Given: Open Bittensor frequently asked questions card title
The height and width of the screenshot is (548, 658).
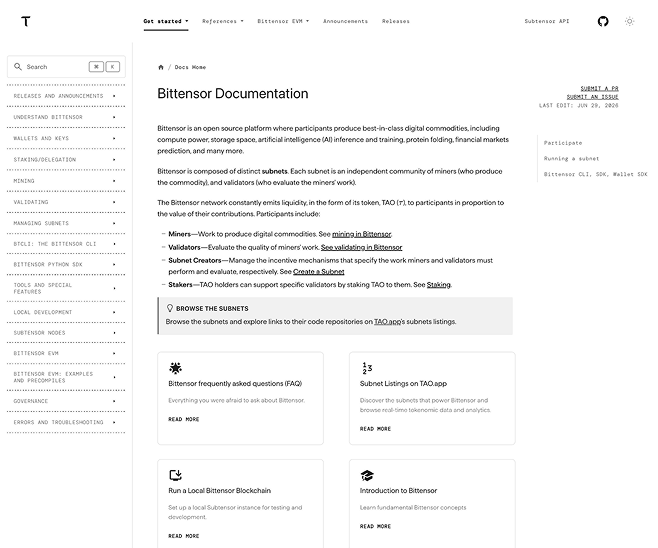Looking at the screenshot, I should [235, 384].
